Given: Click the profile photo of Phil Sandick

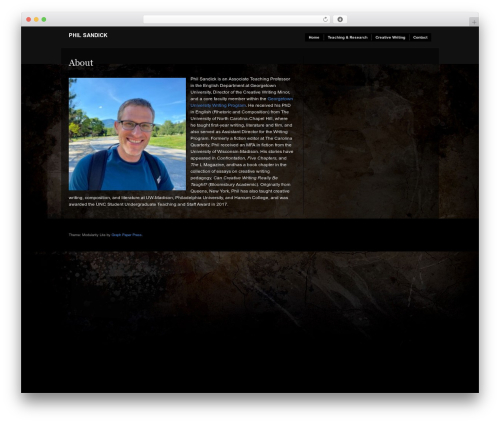Looking at the screenshot, I should click(127, 134).
